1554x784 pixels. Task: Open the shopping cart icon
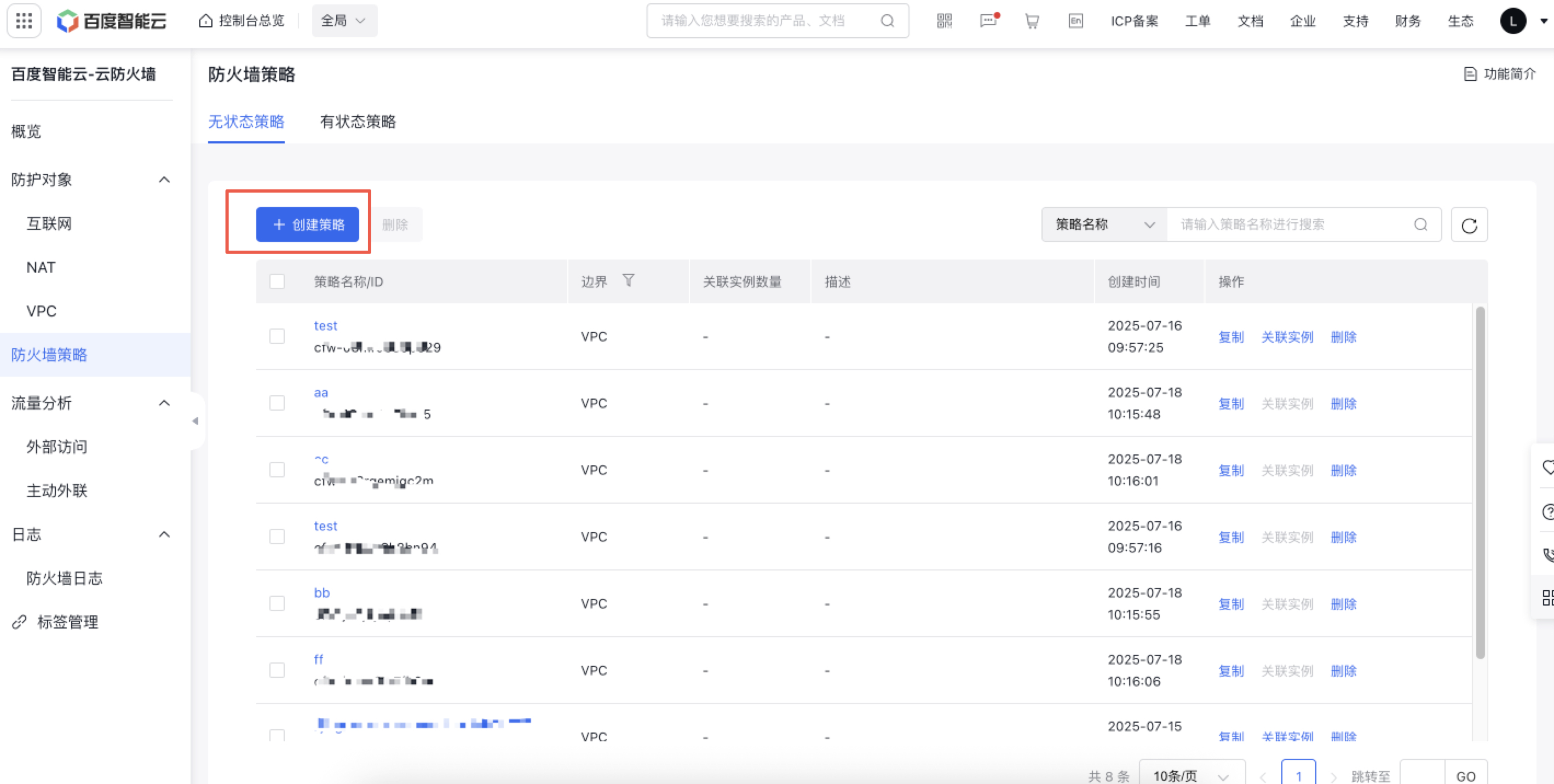click(x=1032, y=21)
